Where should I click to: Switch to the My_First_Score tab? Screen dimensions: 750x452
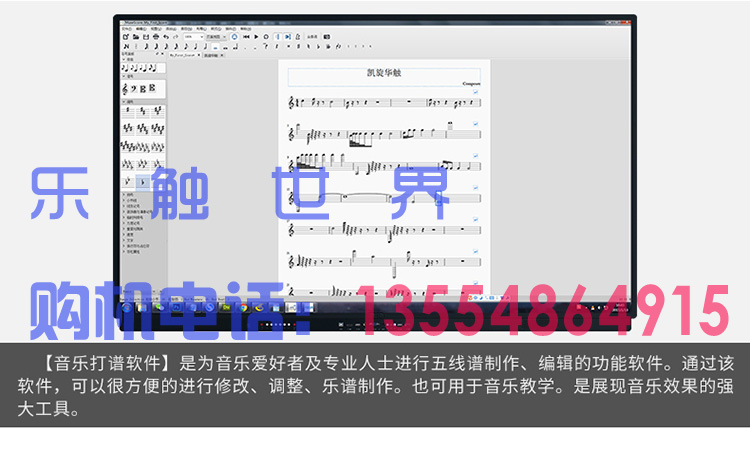183,55
